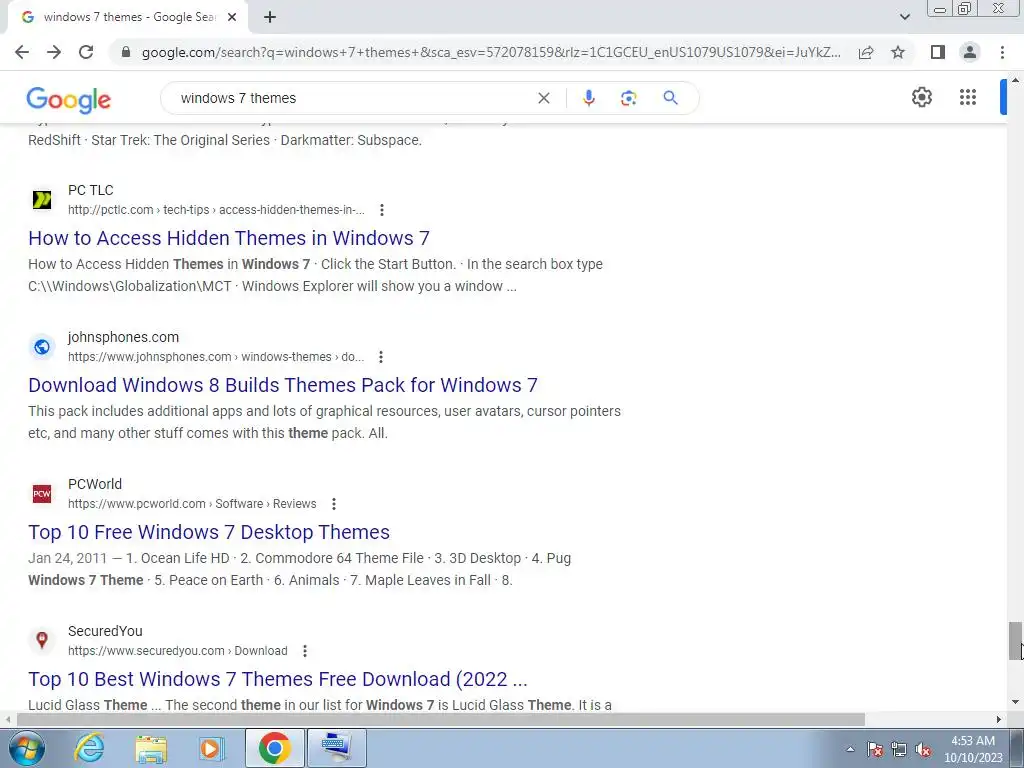Open more options for PCWorld result
Image resolution: width=1024 pixels, height=768 pixels.
click(x=334, y=504)
